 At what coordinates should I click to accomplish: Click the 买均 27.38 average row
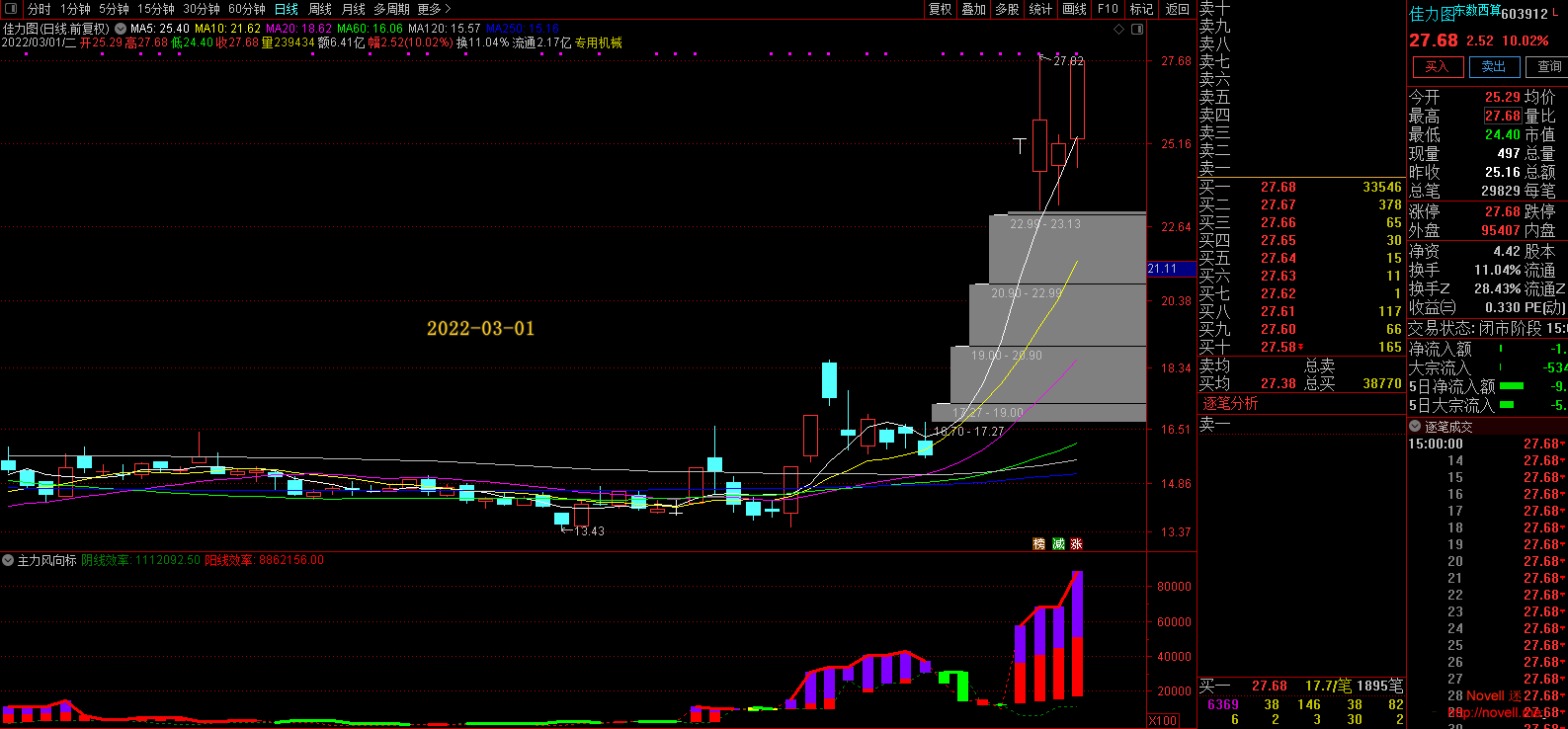1300,383
